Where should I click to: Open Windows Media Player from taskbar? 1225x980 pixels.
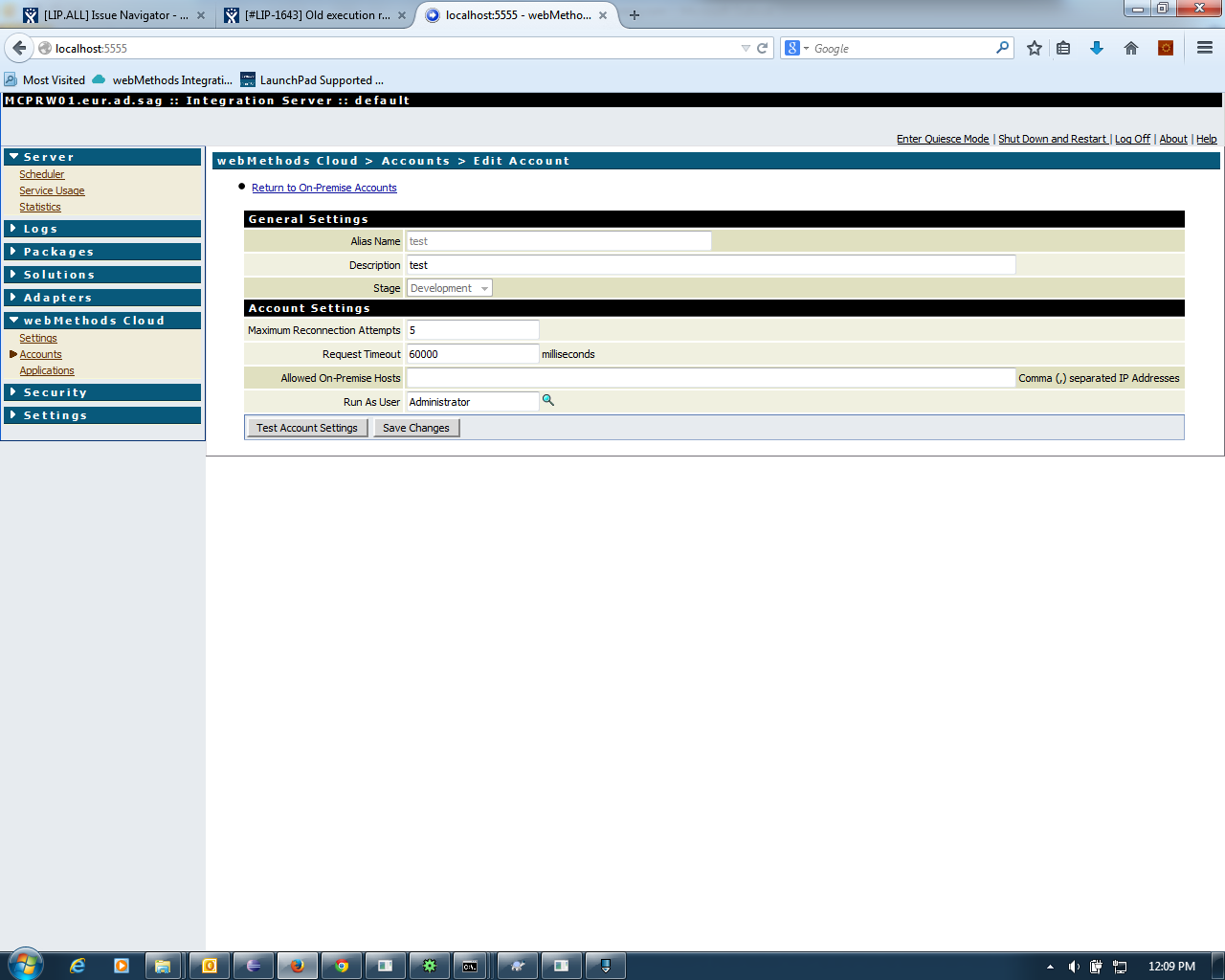(x=122, y=966)
